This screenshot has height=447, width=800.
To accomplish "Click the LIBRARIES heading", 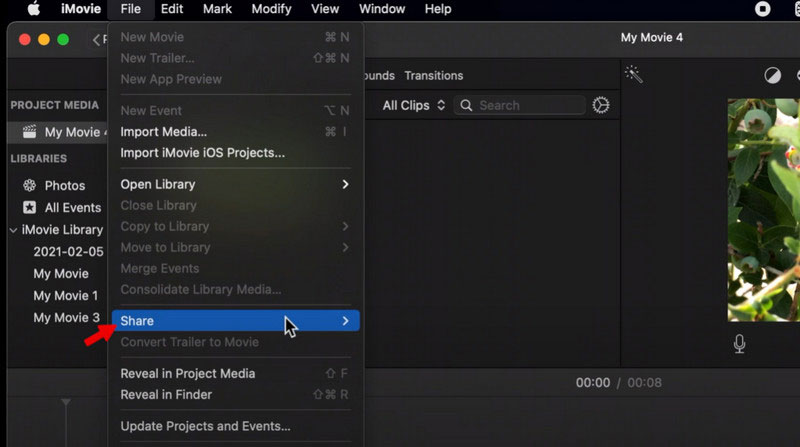I will tap(39, 159).
